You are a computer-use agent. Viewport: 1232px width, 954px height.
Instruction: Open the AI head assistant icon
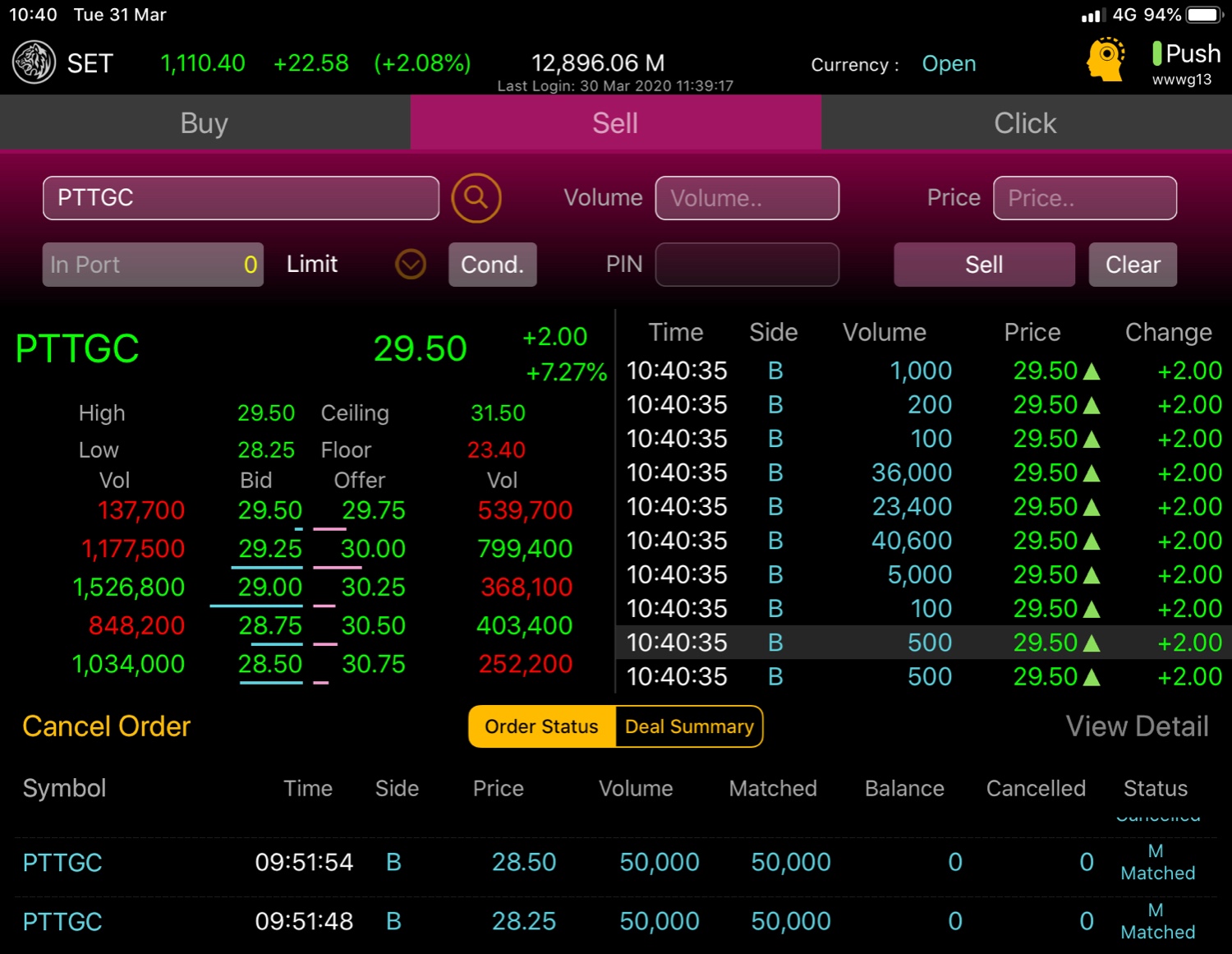1106,60
